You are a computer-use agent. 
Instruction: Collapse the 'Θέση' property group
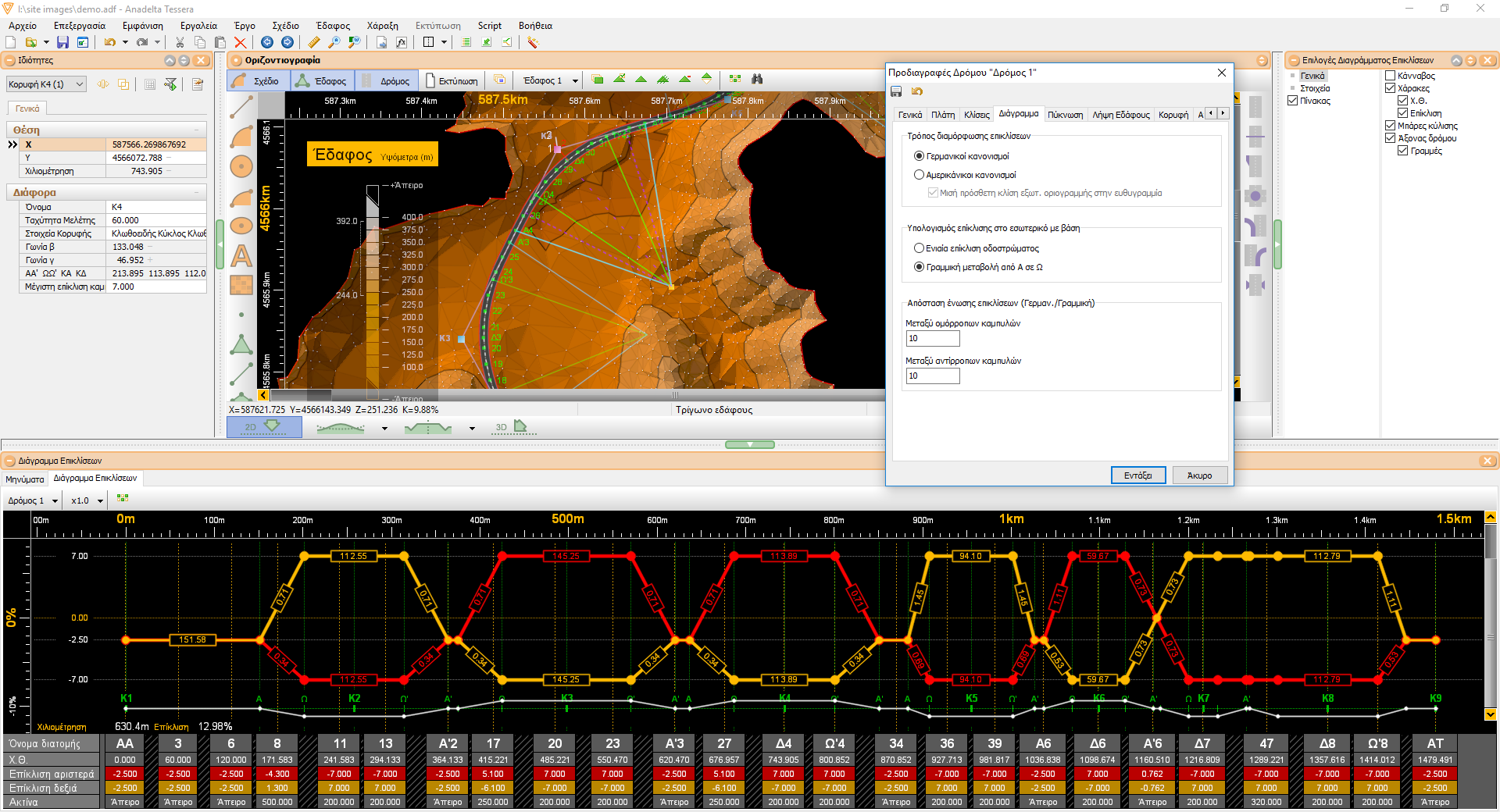point(196,130)
